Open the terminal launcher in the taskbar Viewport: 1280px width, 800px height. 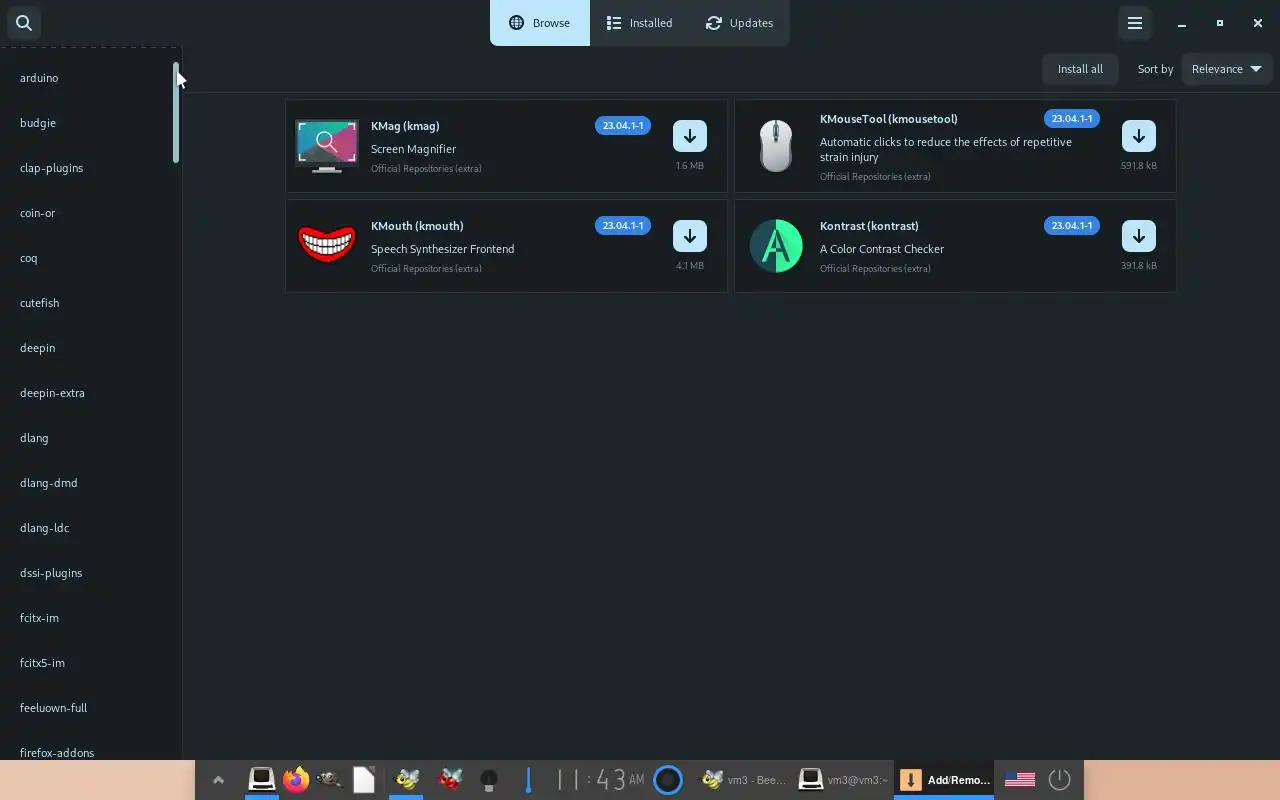[x=261, y=779]
